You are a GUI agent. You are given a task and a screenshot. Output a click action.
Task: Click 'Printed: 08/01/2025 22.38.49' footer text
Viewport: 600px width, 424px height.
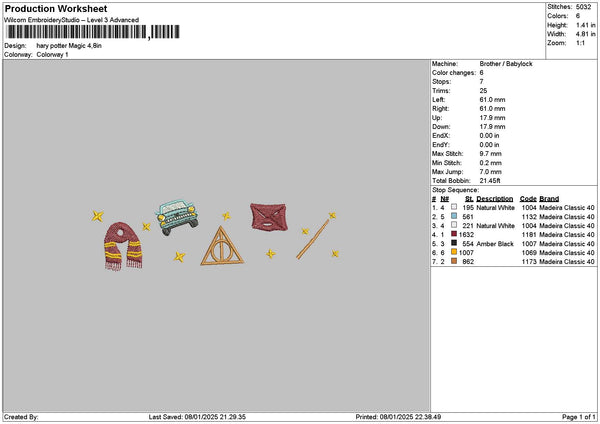[x=398, y=417]
